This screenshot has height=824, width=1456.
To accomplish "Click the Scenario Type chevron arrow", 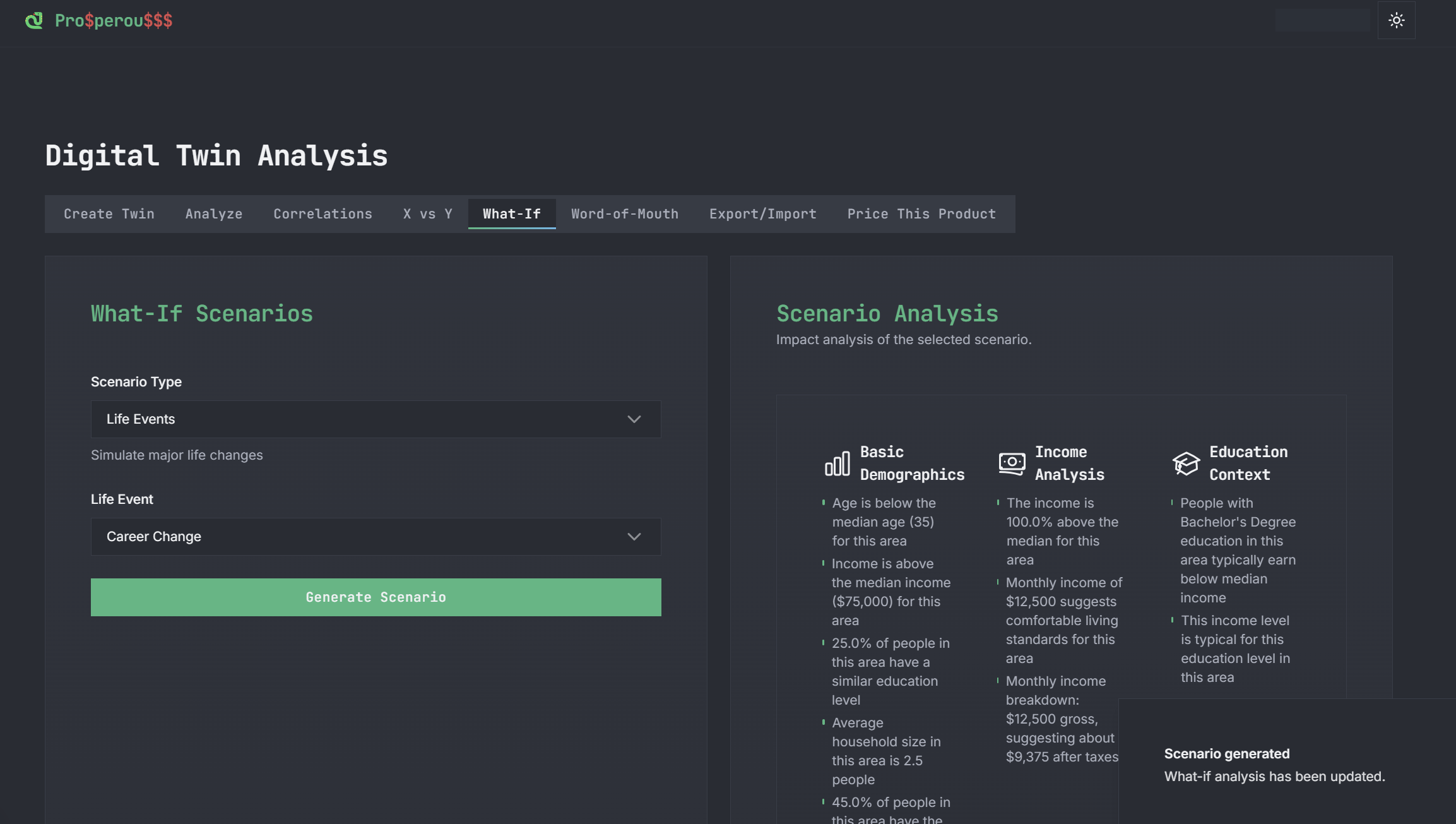I will pyautogui.click(x=634, y=419).
